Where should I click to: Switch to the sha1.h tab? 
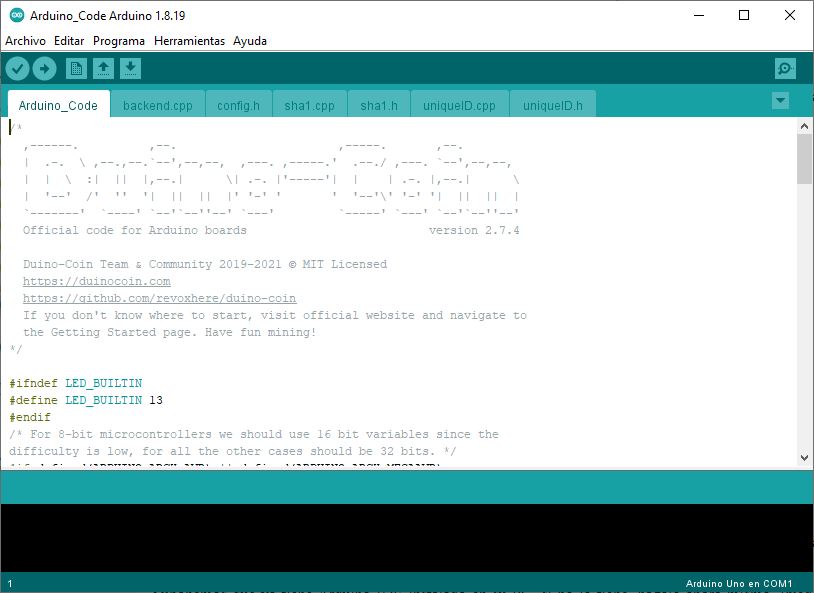[x=379, y=104]
